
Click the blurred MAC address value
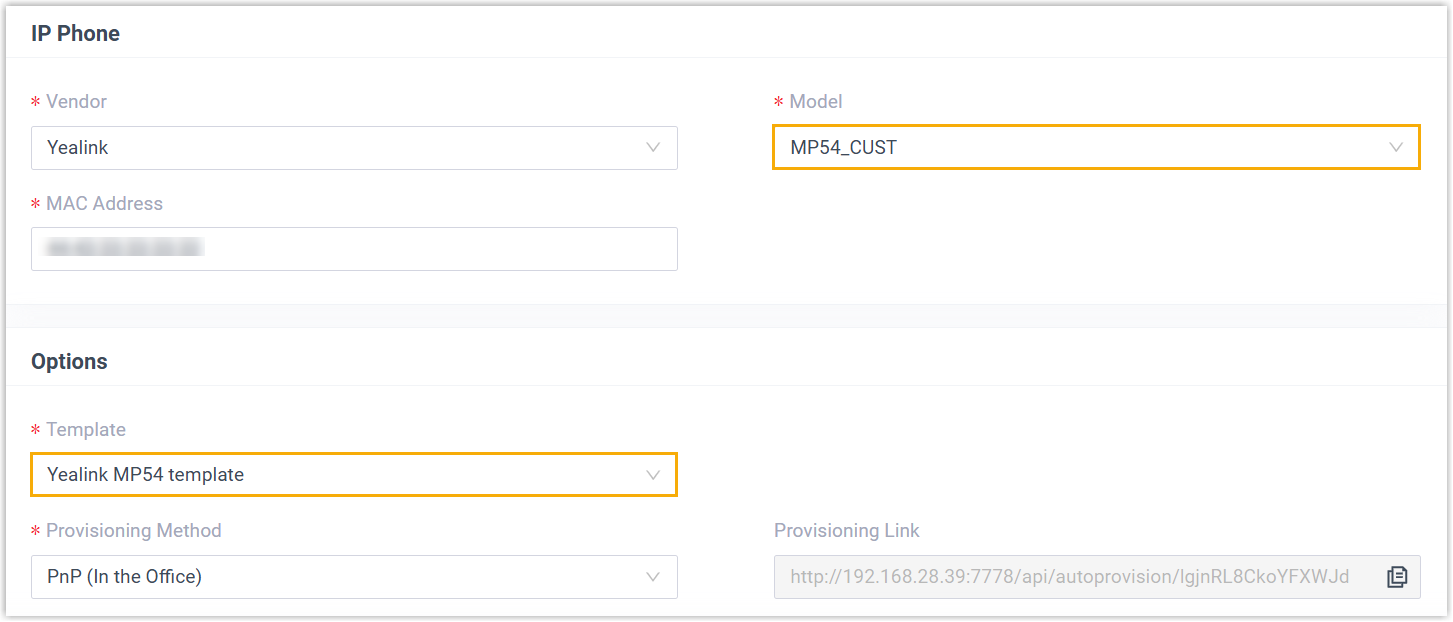124,247
